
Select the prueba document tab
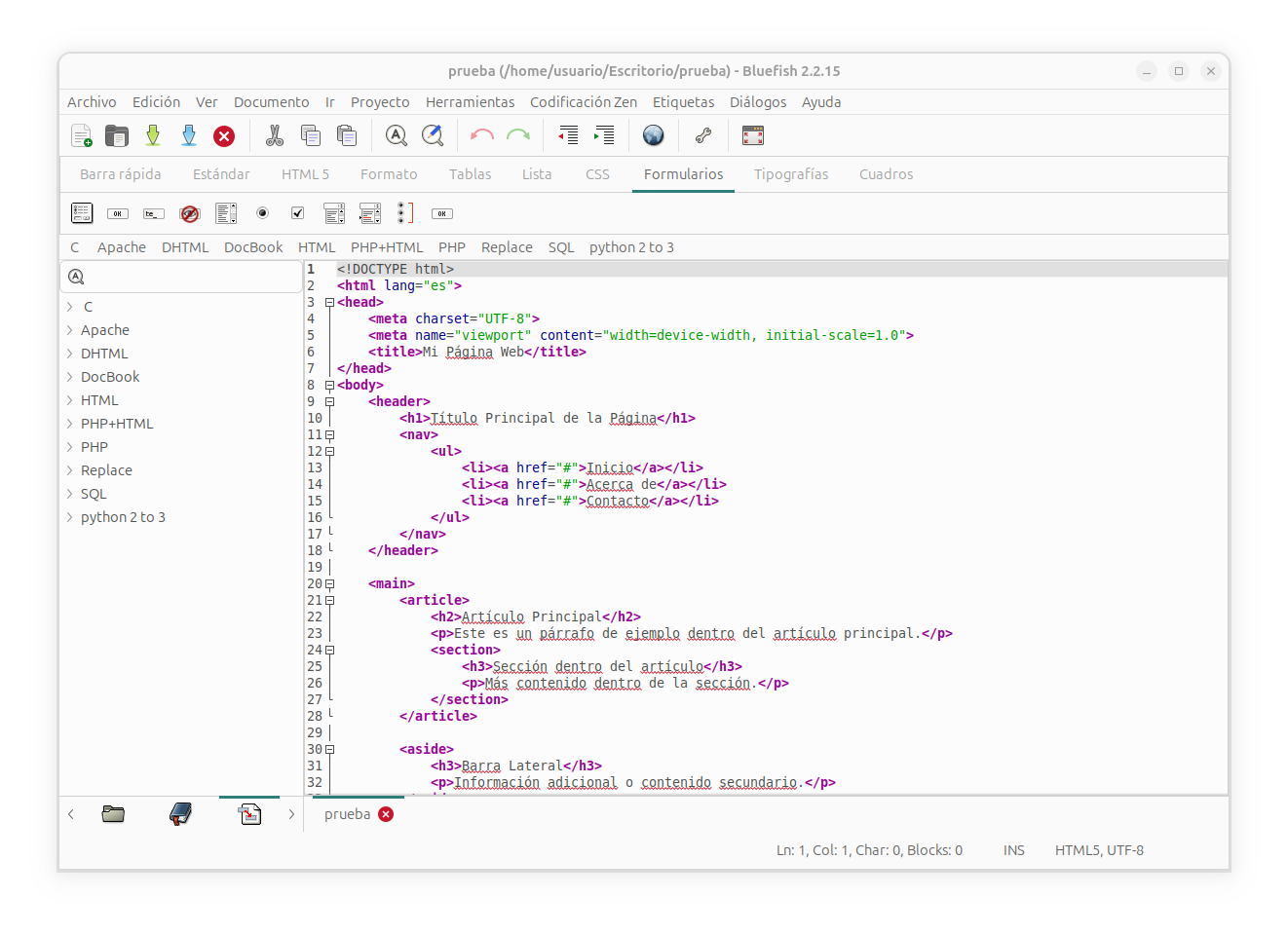[x=347, y=814]
